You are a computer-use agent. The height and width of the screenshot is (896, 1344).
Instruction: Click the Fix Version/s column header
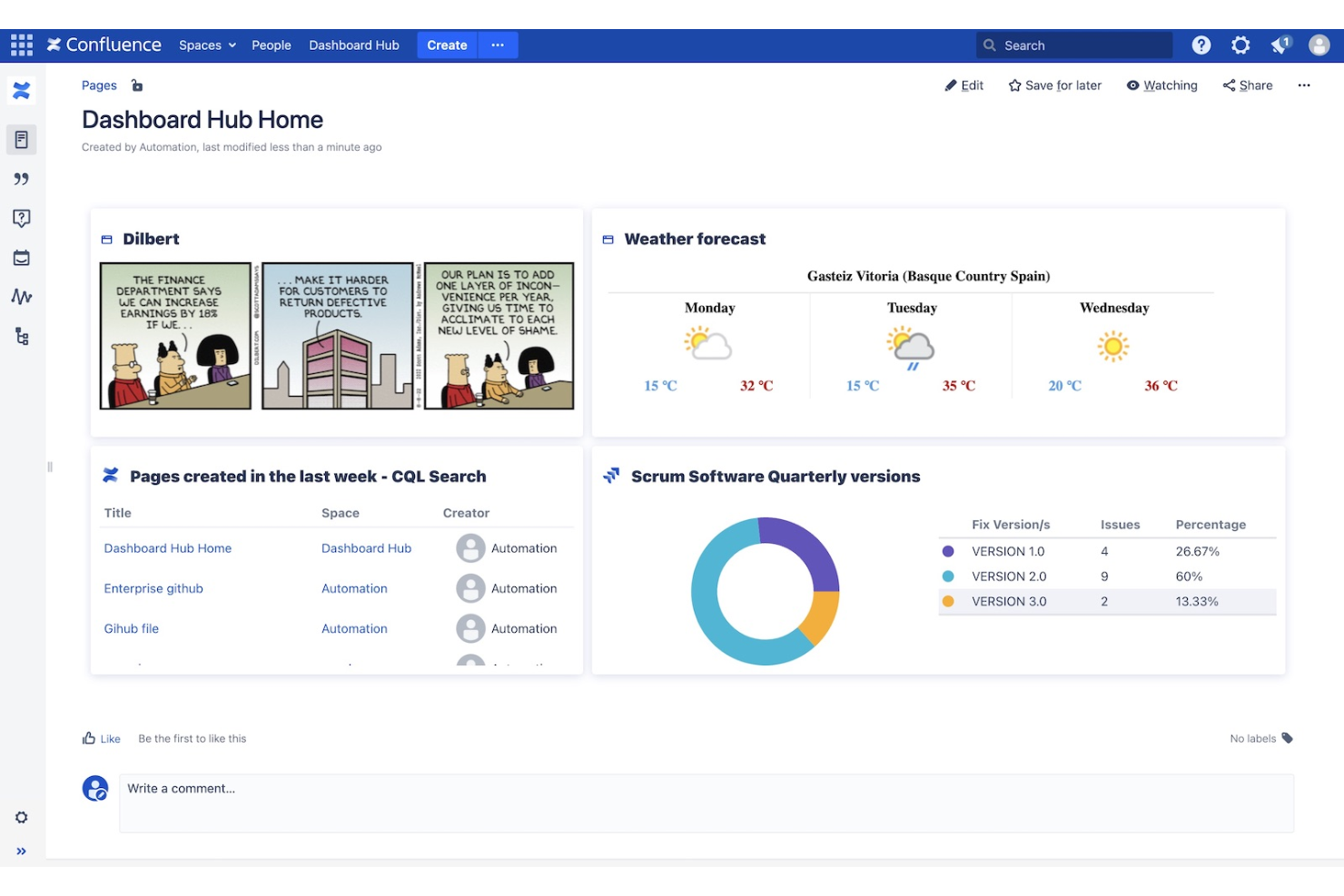click(x=1011, y=525)
